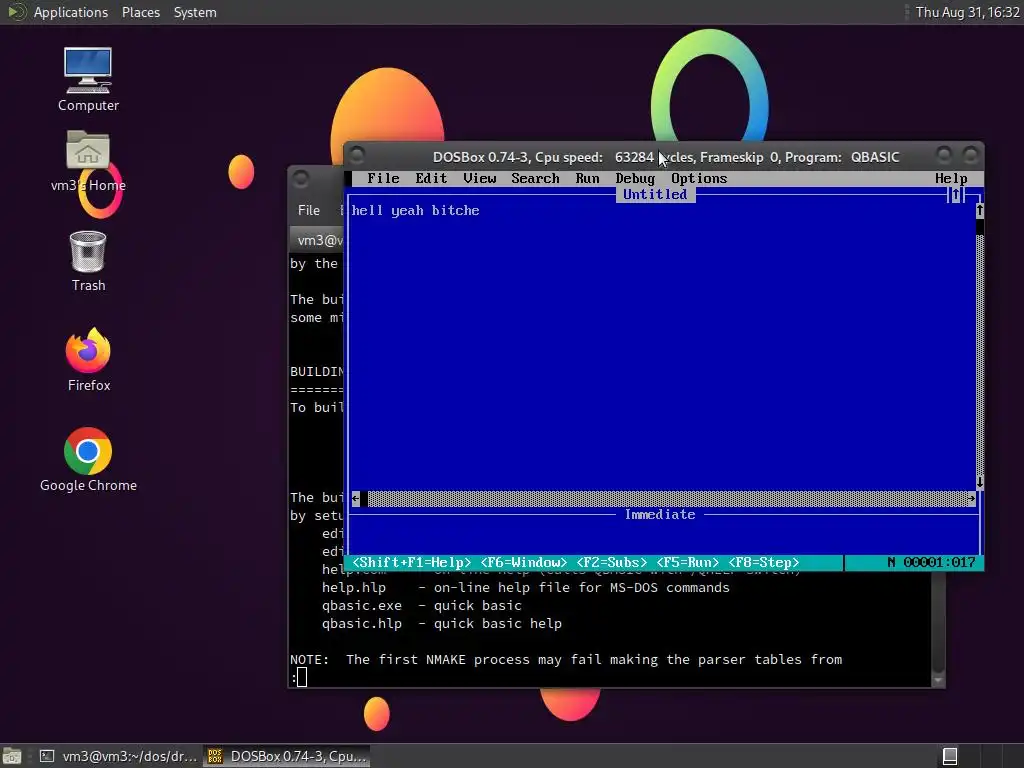This screenshot has height=768, width=1024.
Task: Click the DOSBox window menu button
Action: 357,155
